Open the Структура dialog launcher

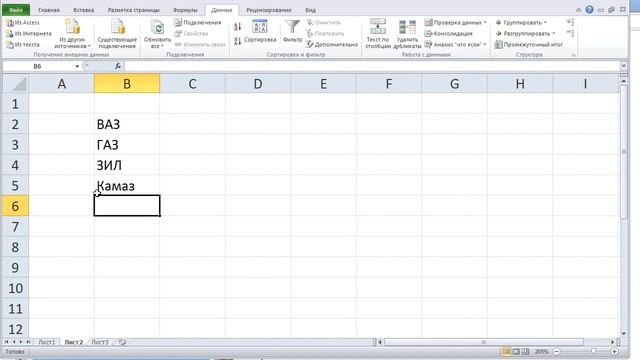(573, 54)
